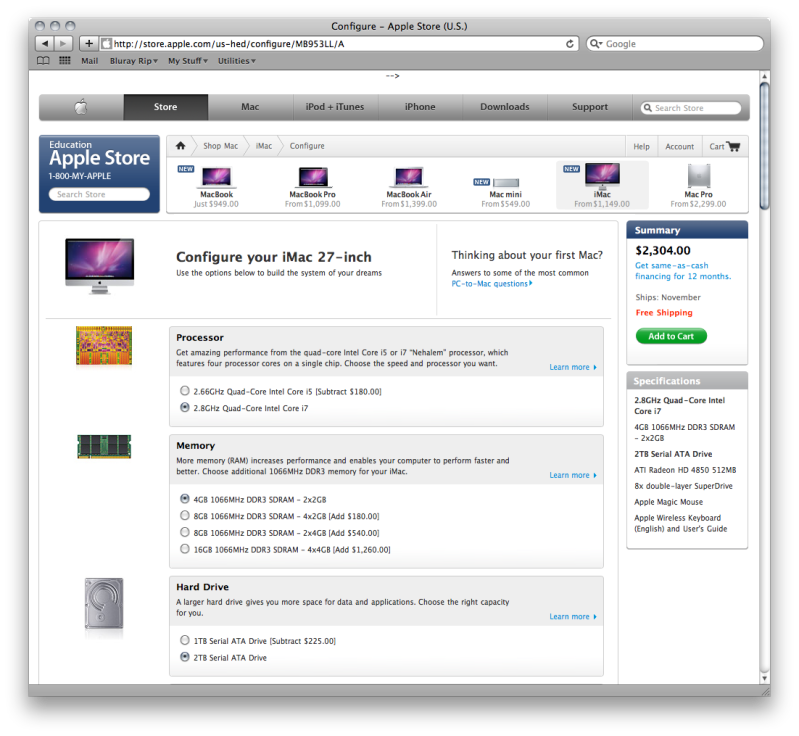Screen dimensions: 799x736
Task: Select 4GB 1066MHz DDR3 SDRAM 2x2GB
Action: (185, 498)
